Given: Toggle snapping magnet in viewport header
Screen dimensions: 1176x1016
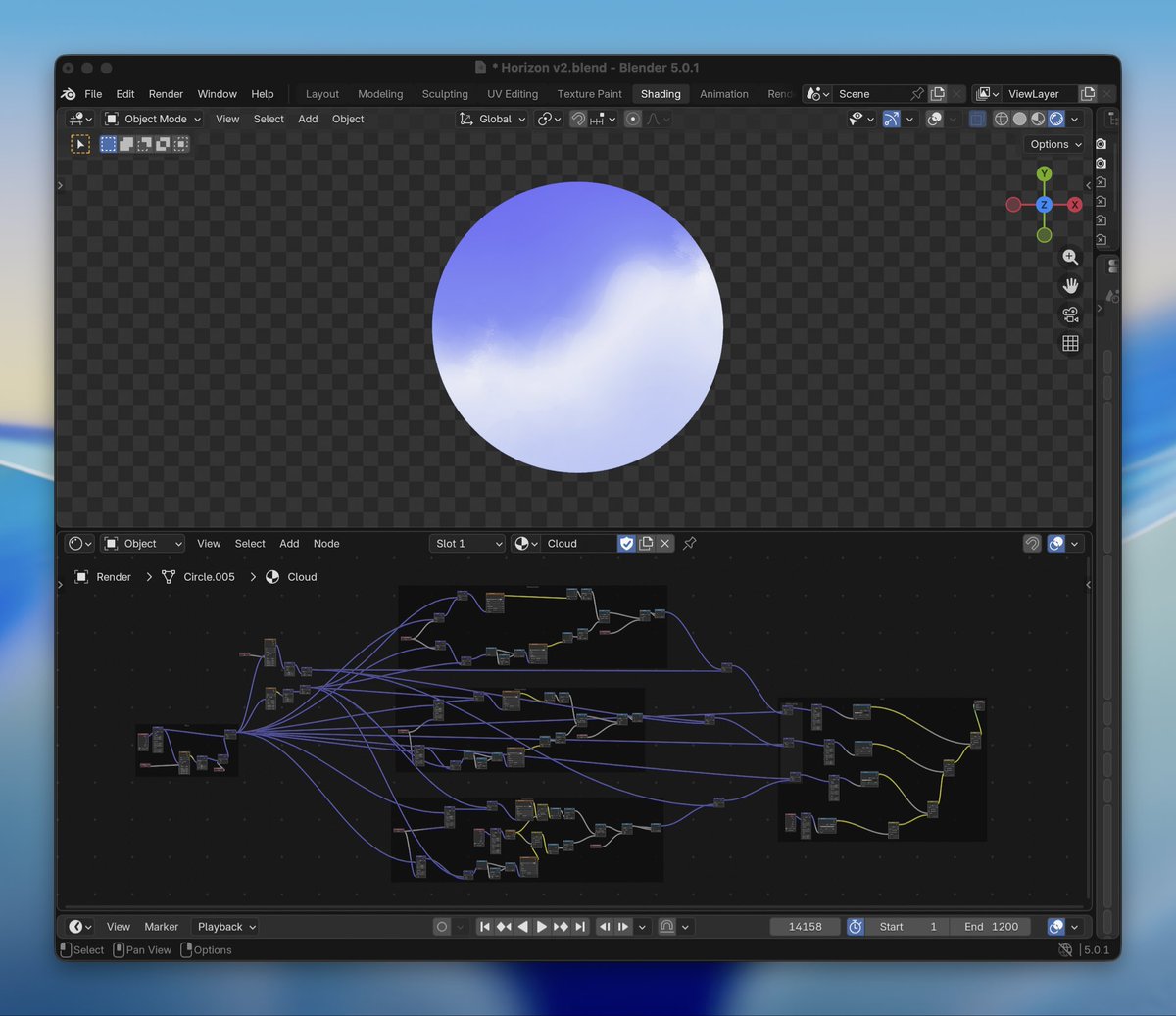Looking at the screenshot, I should pos(578,119).
